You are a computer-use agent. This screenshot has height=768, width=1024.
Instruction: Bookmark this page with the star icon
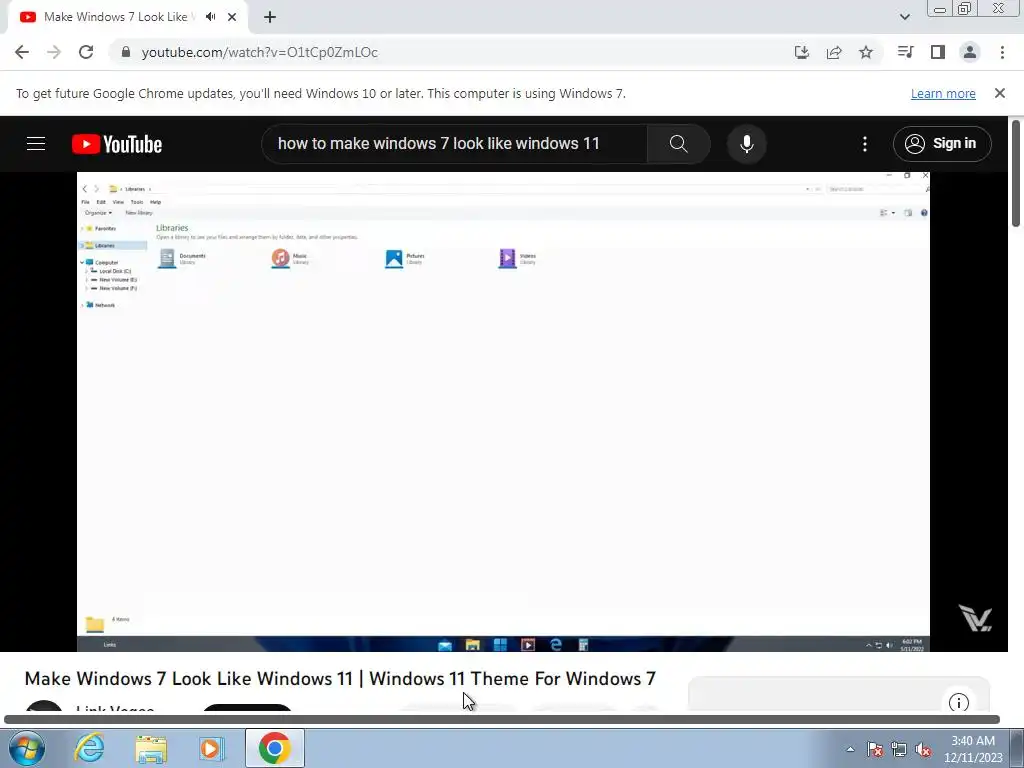click(x=866, y=52)
